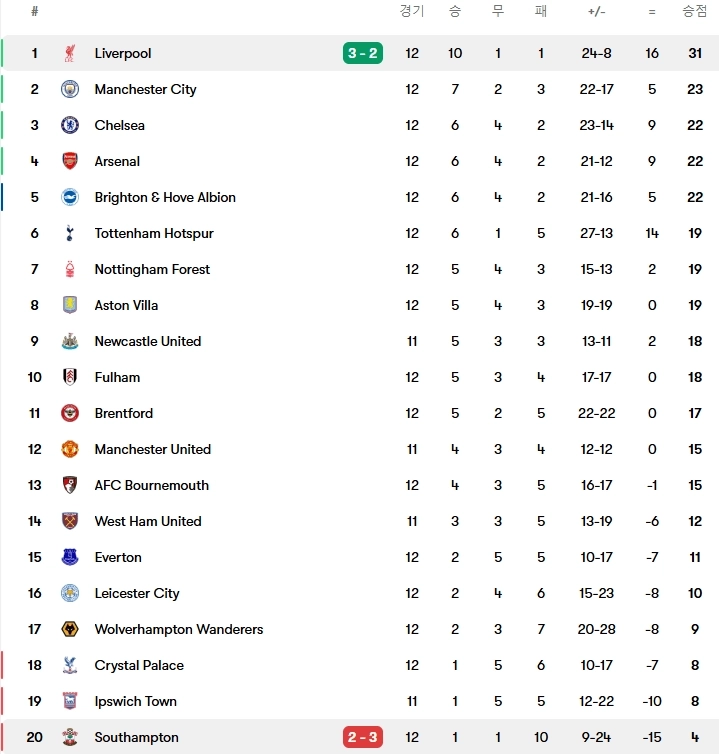Open the Manchester United team link
The image size is (719, 754).
[153, 449]
